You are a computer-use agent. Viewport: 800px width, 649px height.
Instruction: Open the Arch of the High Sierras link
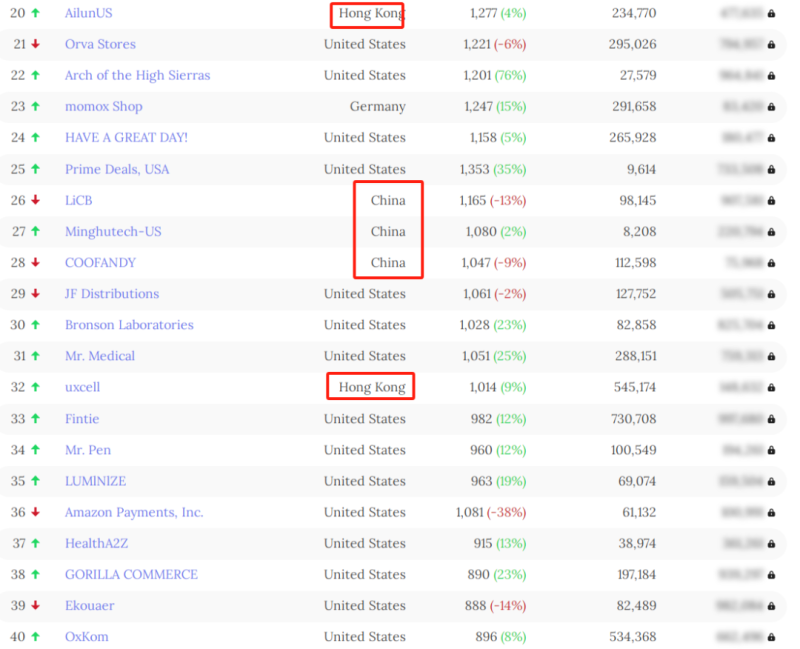[137, 75]
